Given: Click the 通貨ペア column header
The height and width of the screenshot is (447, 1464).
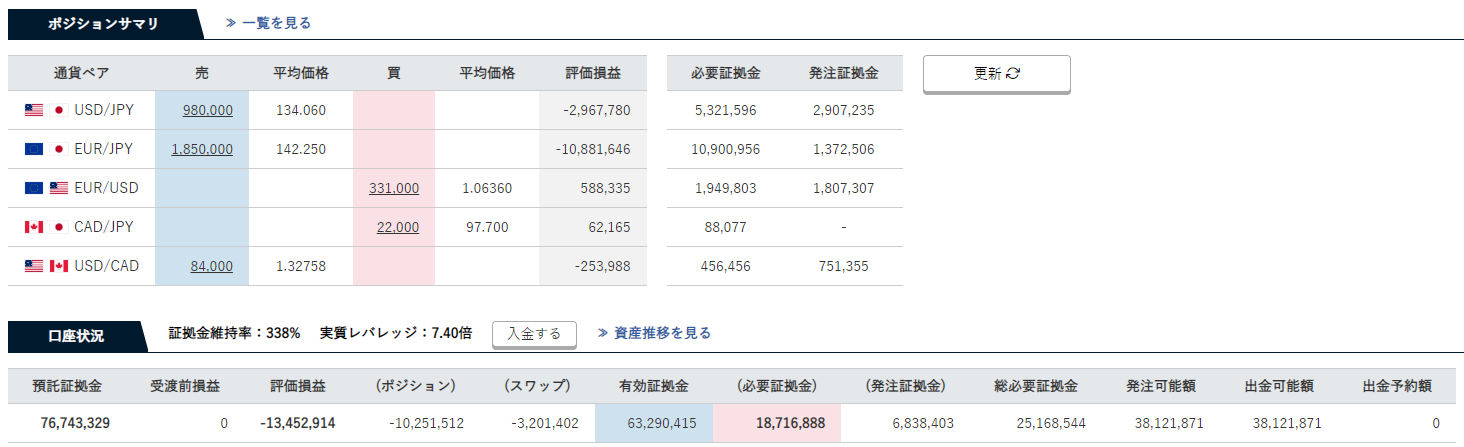Looking at the screenshot, I should pos(82,73).
